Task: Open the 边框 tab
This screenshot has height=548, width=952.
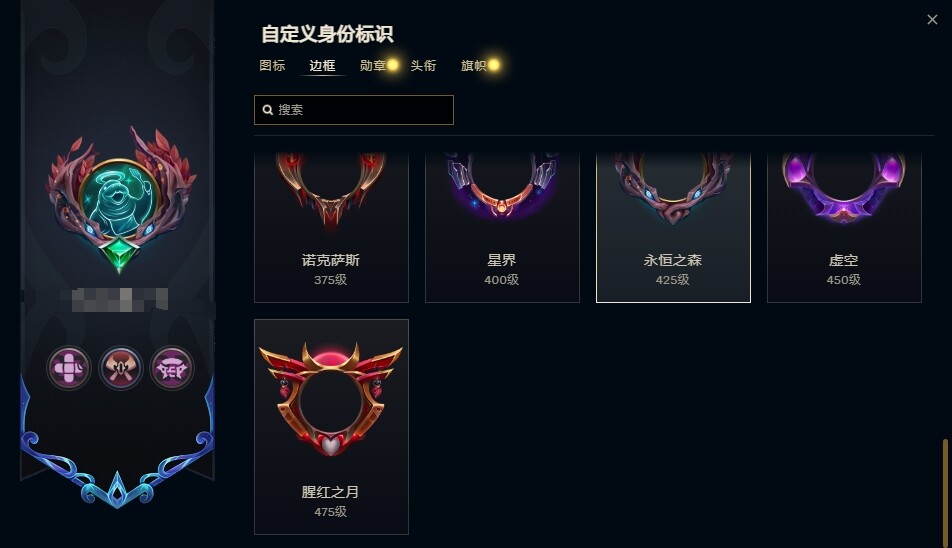Action: (322, 66)
